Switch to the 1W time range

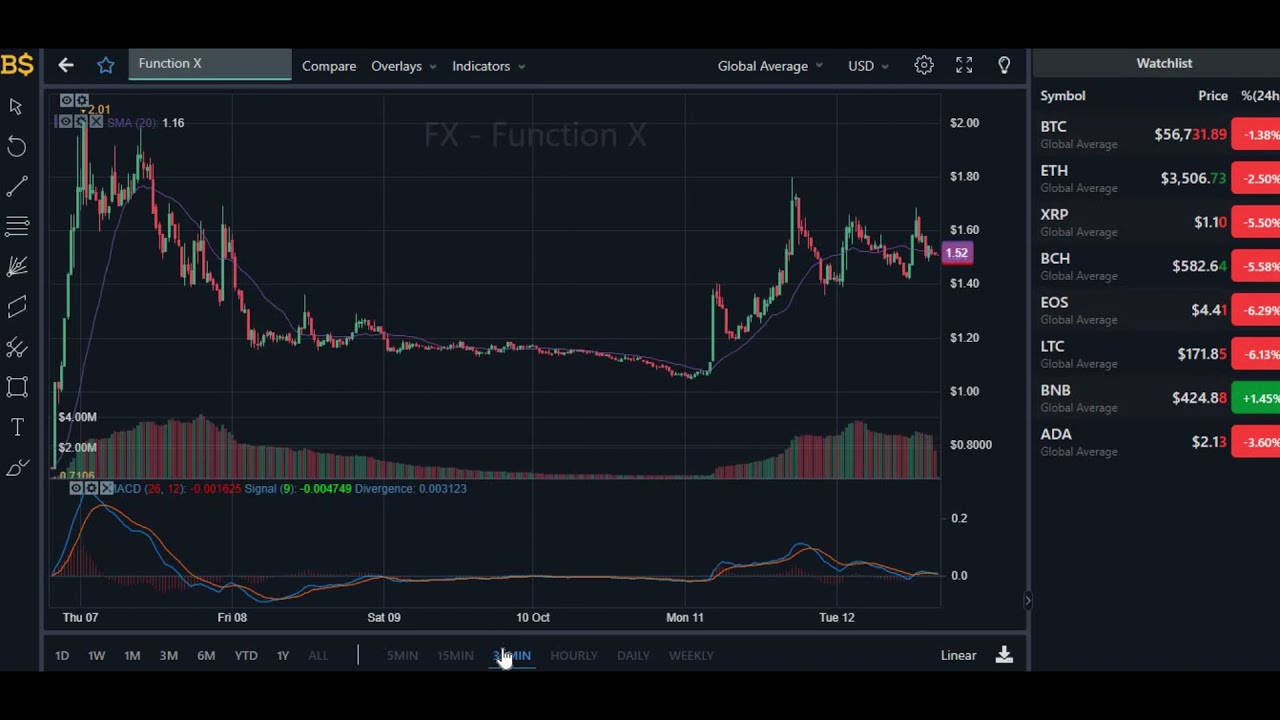[x=96, y=655]
